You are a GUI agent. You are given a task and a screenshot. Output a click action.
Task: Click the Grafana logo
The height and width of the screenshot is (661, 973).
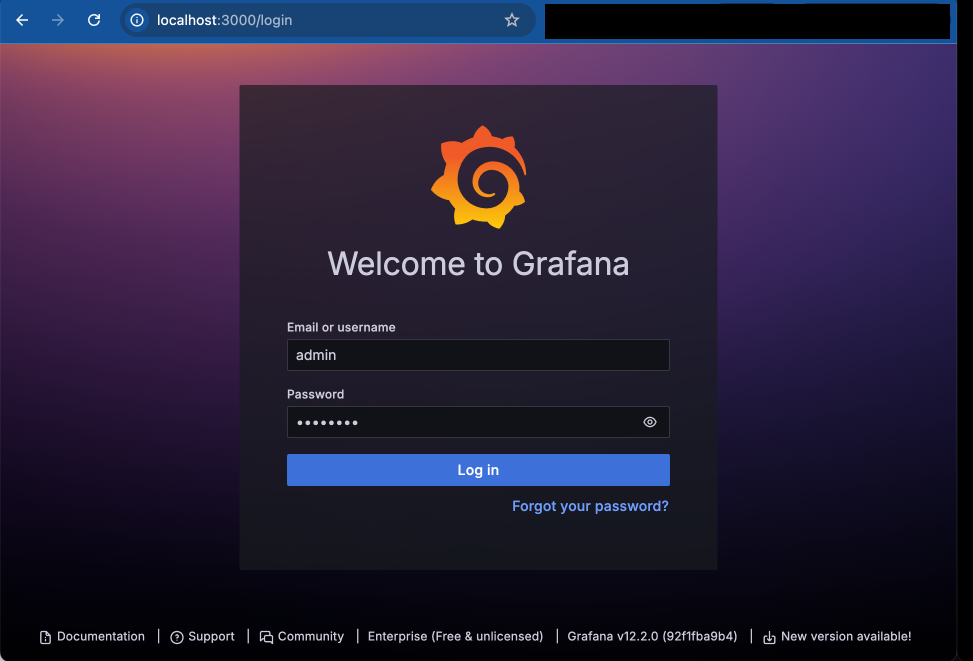(478, 176)
